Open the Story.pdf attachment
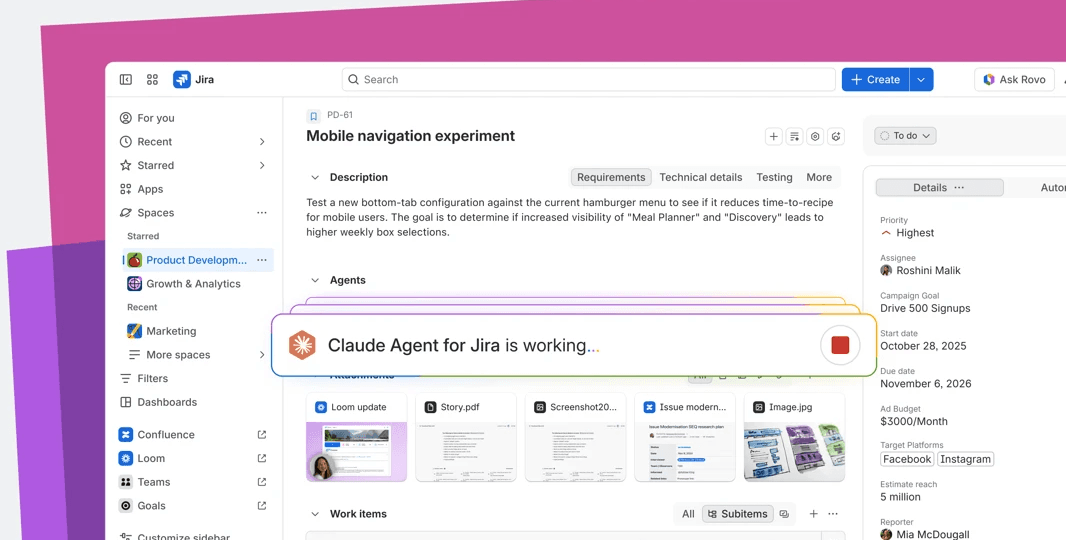 pos(466,437)
